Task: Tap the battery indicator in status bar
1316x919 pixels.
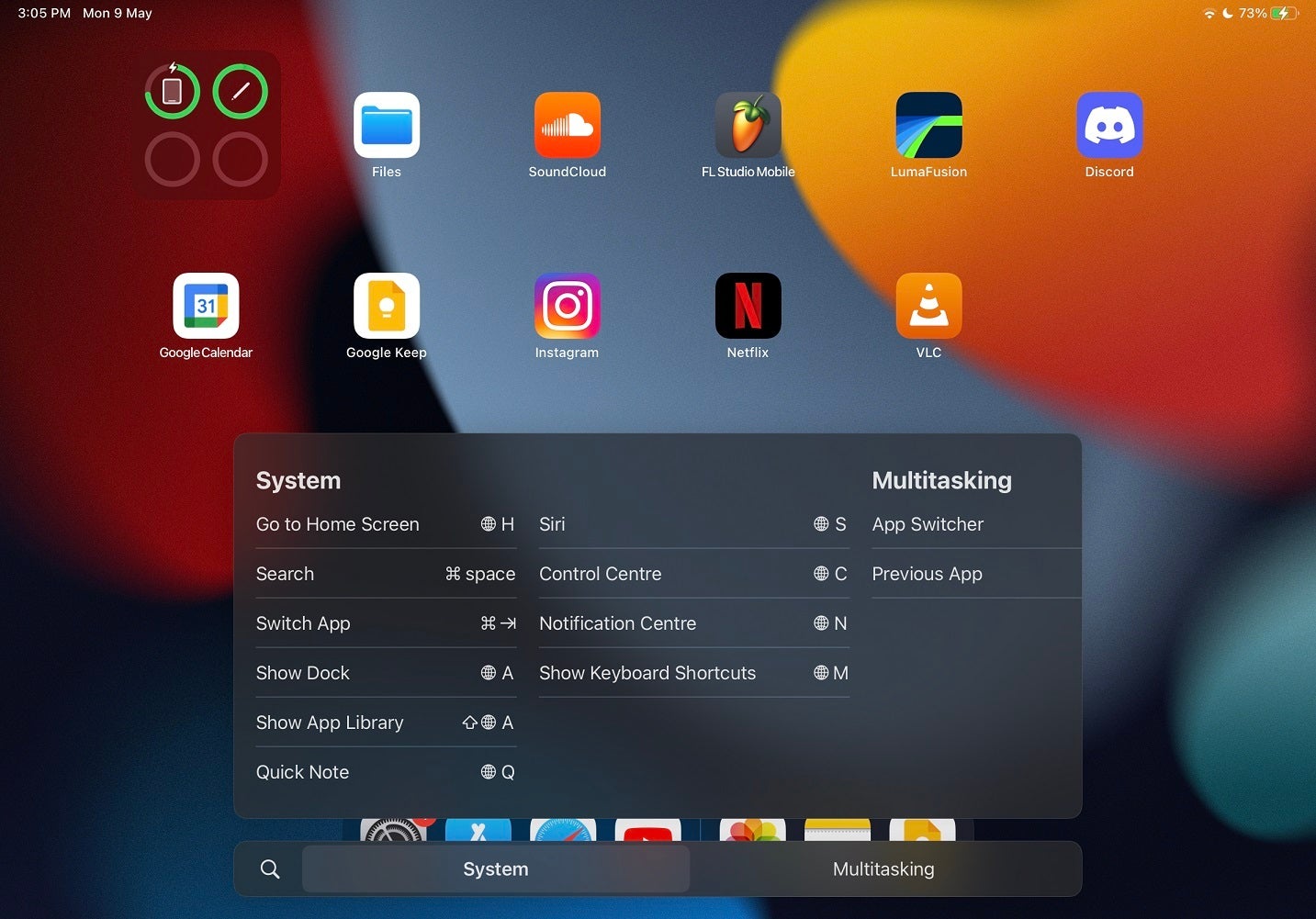Action: [1285, 13]
